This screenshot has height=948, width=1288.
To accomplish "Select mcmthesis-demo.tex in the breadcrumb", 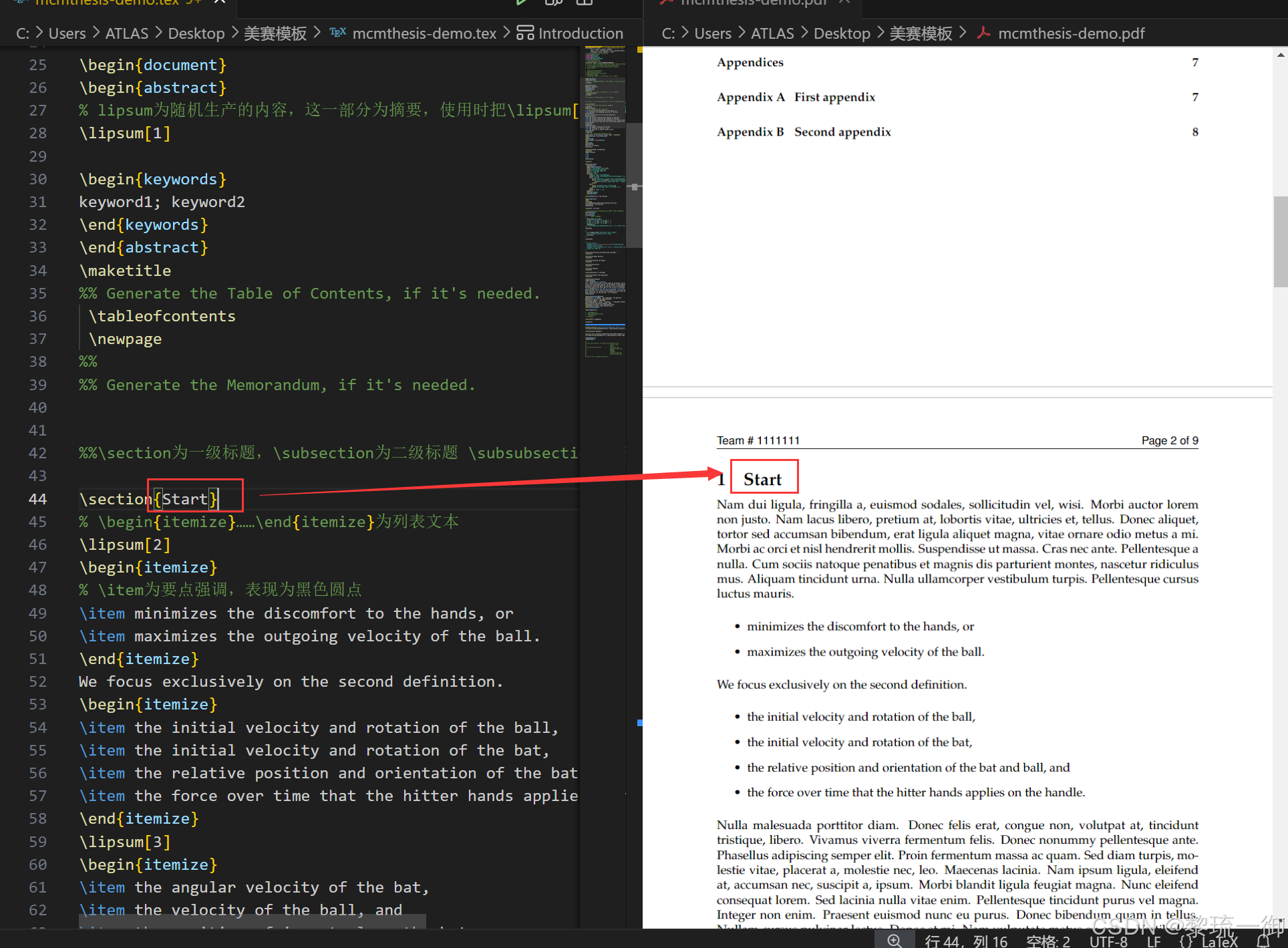I will point(424,33).
